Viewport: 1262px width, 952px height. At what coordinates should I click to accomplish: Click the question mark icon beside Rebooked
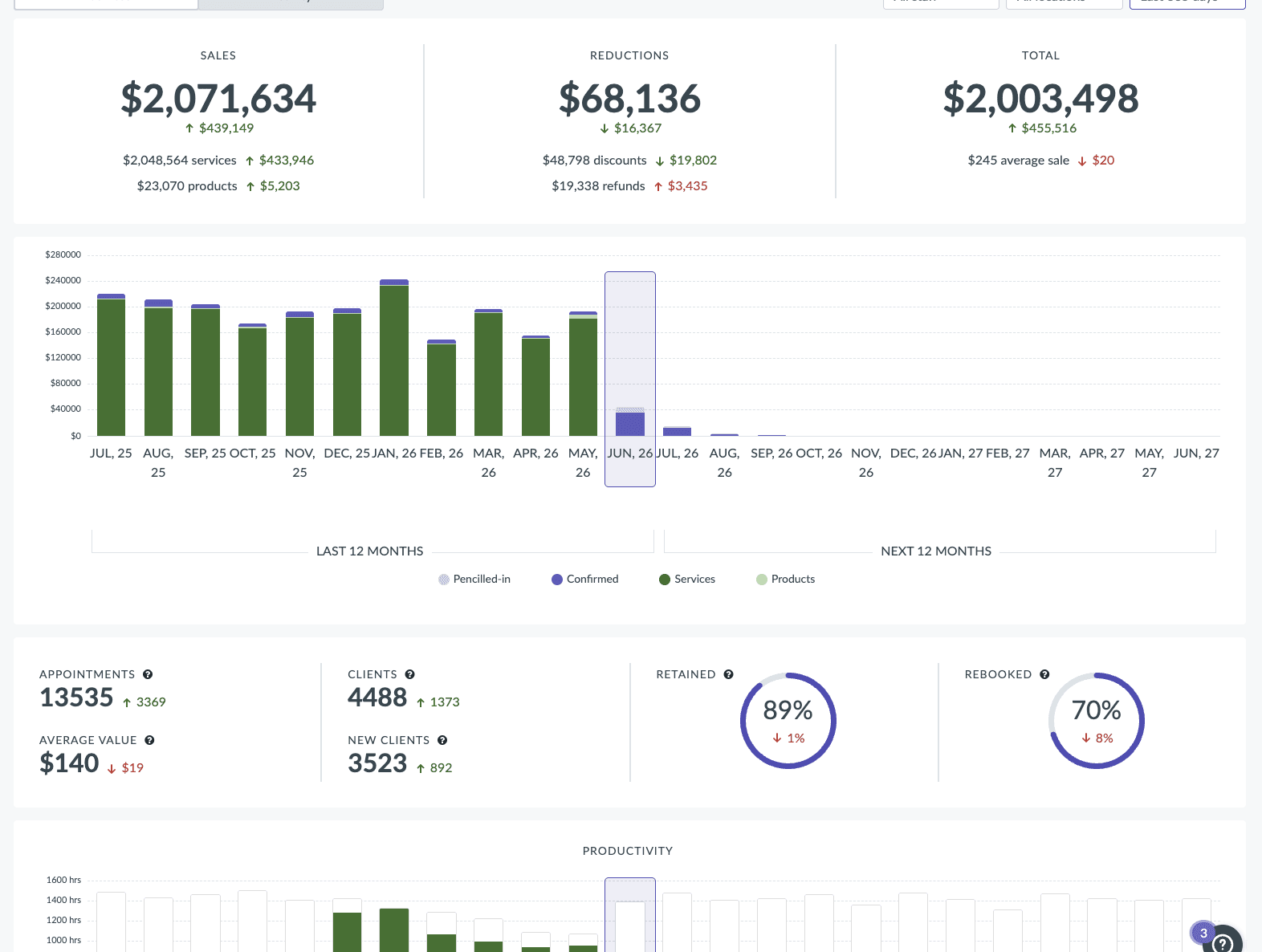pos(1044,674)
